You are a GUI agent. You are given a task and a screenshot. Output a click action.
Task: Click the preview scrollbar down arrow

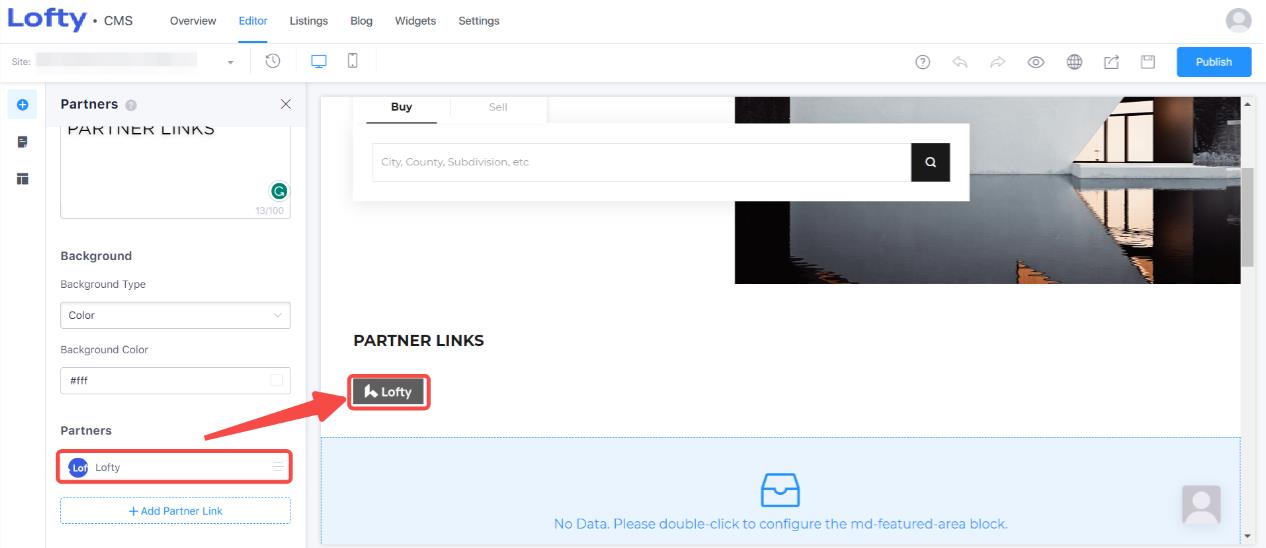tap(1247, 537)
